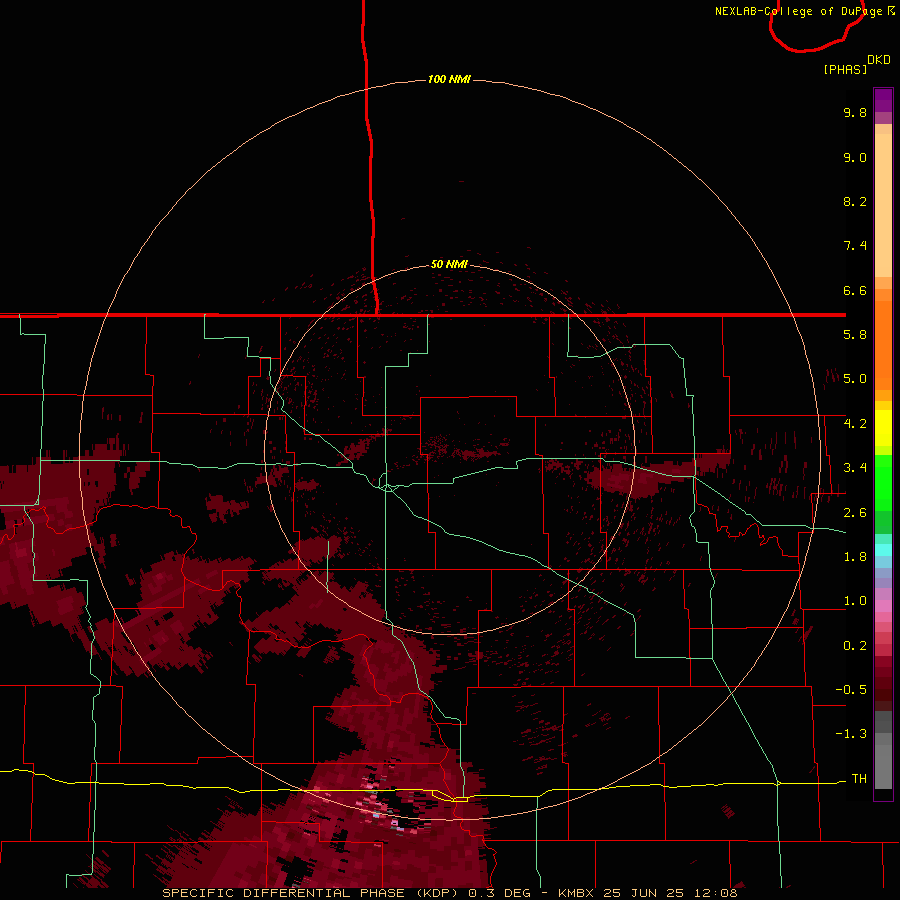Pick the bright green band on color bar
Image resolution: width=900 pixels, height=900 pixels.
pos(883,482)
